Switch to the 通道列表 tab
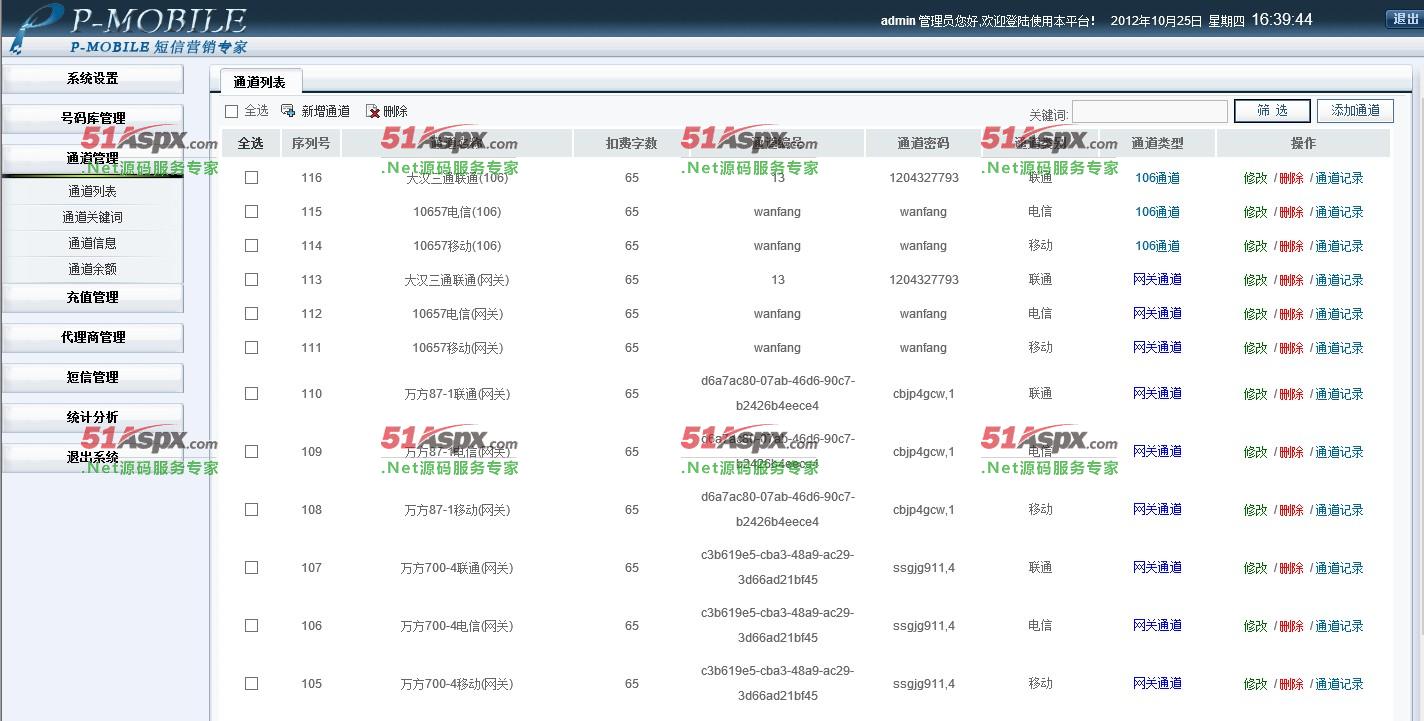Image resolution: width=1424 pixels, height=721 pixels. pos(259,82)
